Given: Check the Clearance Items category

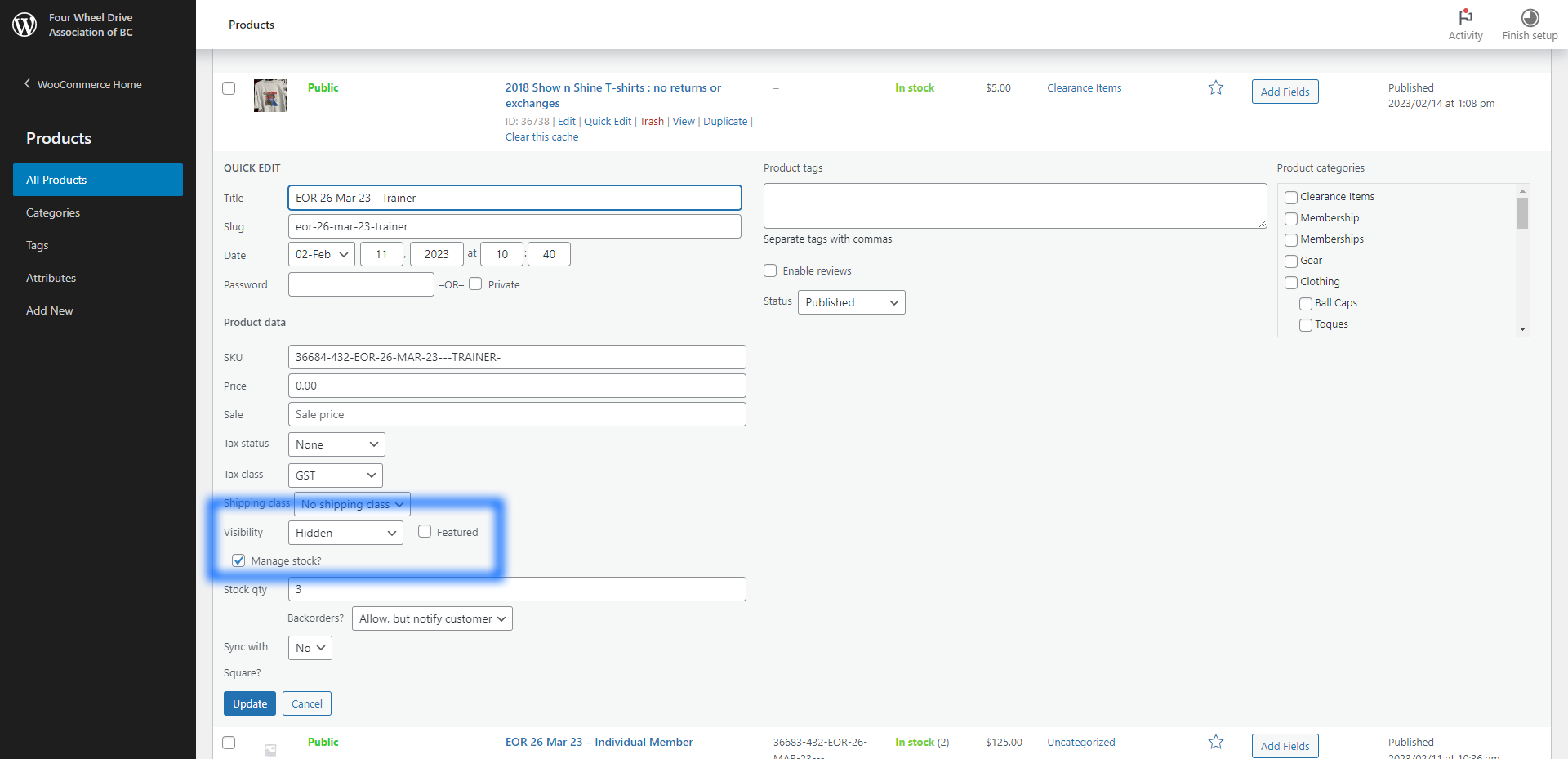Looking at the screenshot, I should pyautogui.click(x=1291, y=198).
